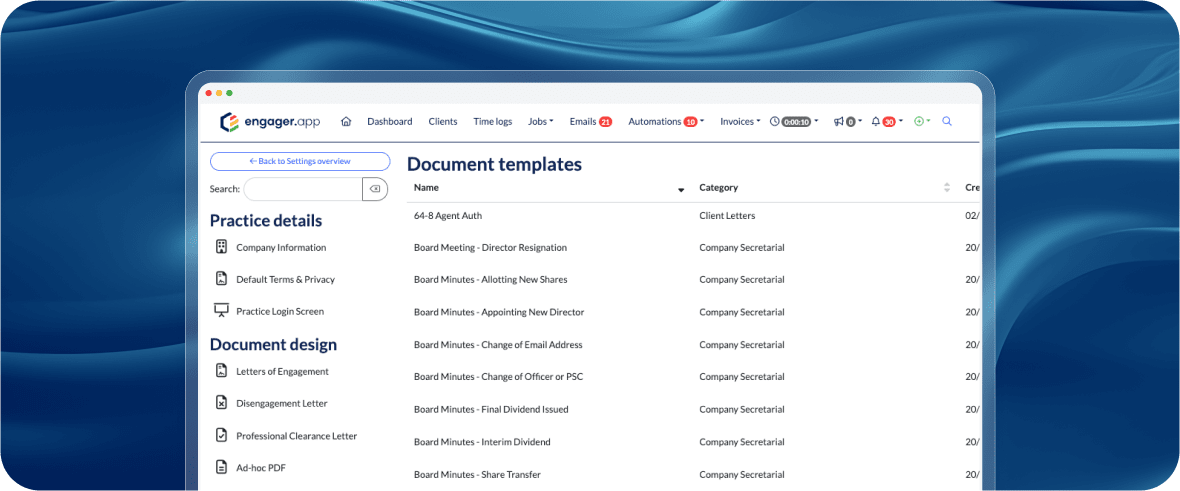The image size is (1180, 491).
Task: Open the timer dropdown showing 0:00:10
Action: (795, 122)
